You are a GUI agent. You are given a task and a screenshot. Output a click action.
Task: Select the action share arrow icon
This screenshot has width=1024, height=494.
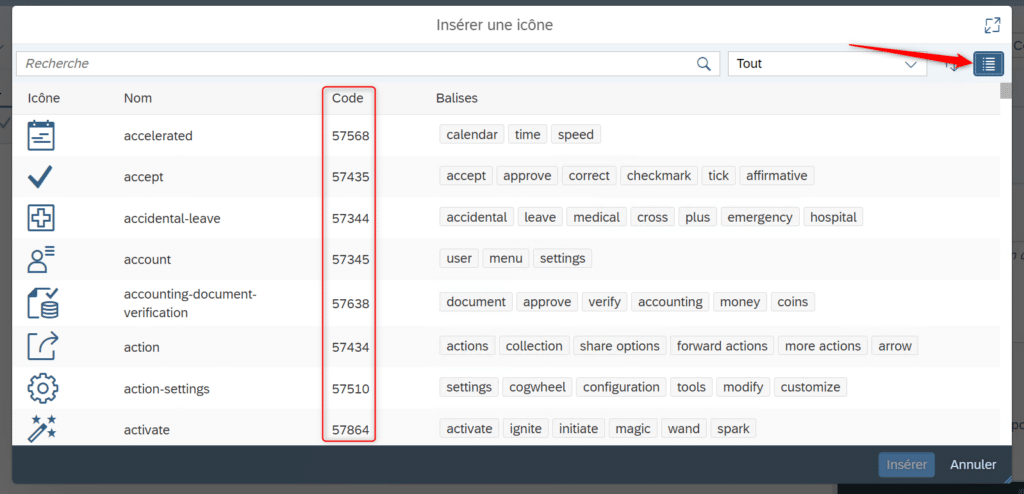coord(43,346)
